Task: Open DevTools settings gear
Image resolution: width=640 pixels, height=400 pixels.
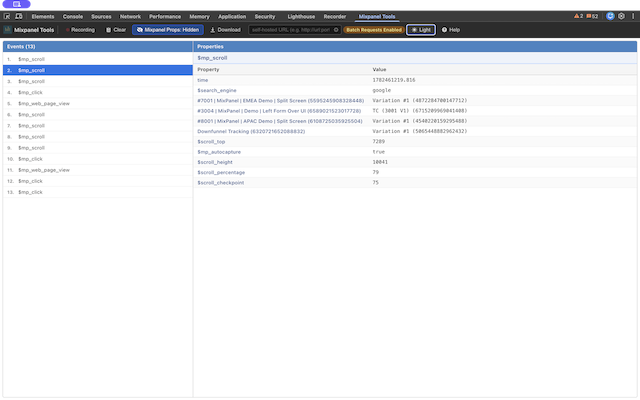Action: click(x=621, y=16)
